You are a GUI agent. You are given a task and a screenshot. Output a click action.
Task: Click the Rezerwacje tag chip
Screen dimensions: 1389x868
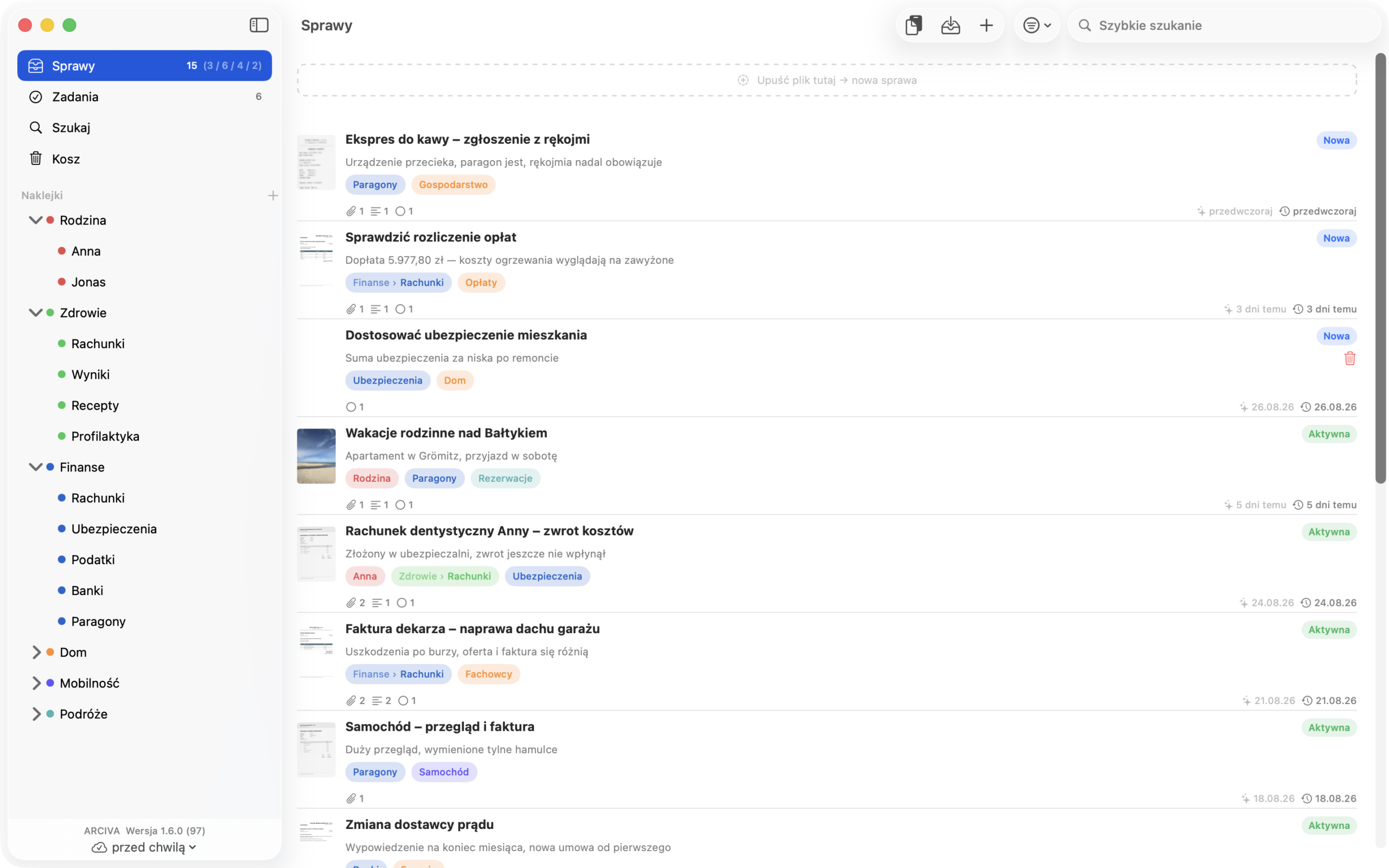coord(505,478)
